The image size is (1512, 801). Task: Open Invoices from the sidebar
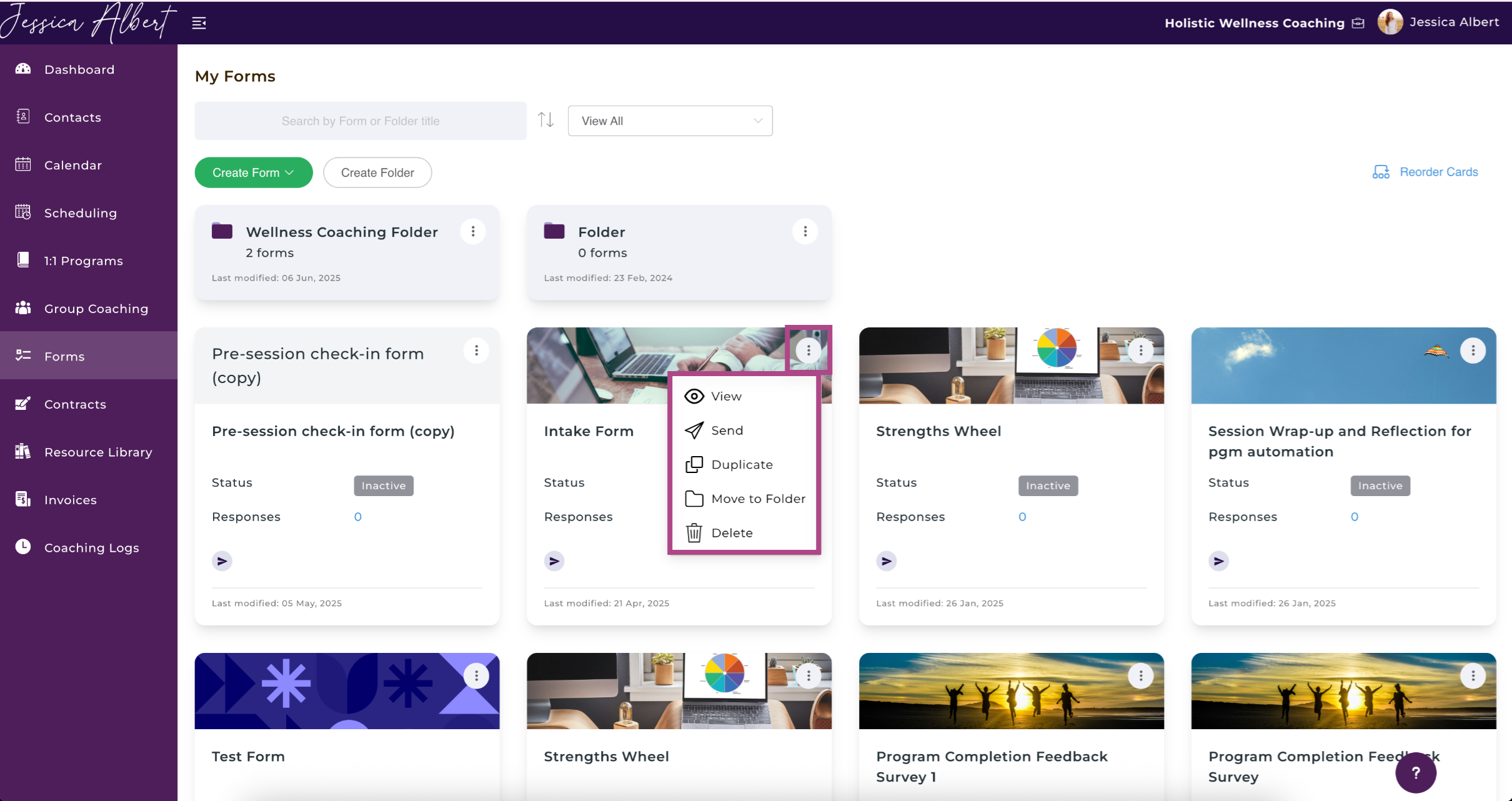[89, 500]
